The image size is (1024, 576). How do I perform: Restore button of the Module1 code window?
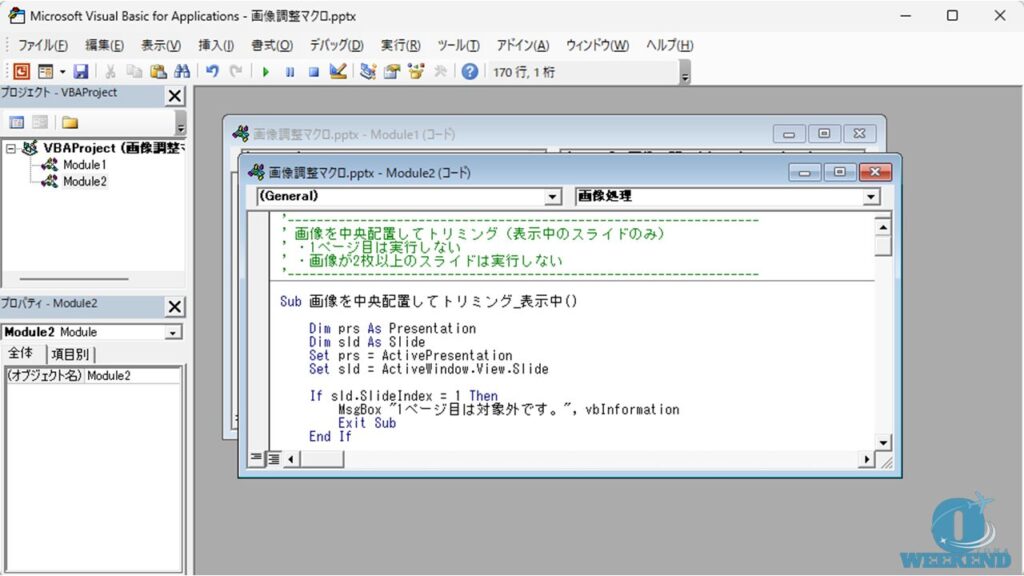coord(824,134)
